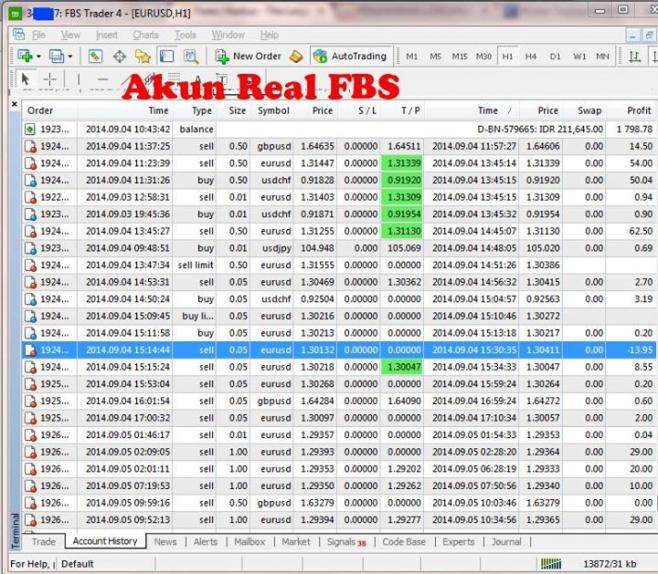Click the Default profile in status bar
This screenshot has width=658, height=574.
coord(77,564)
